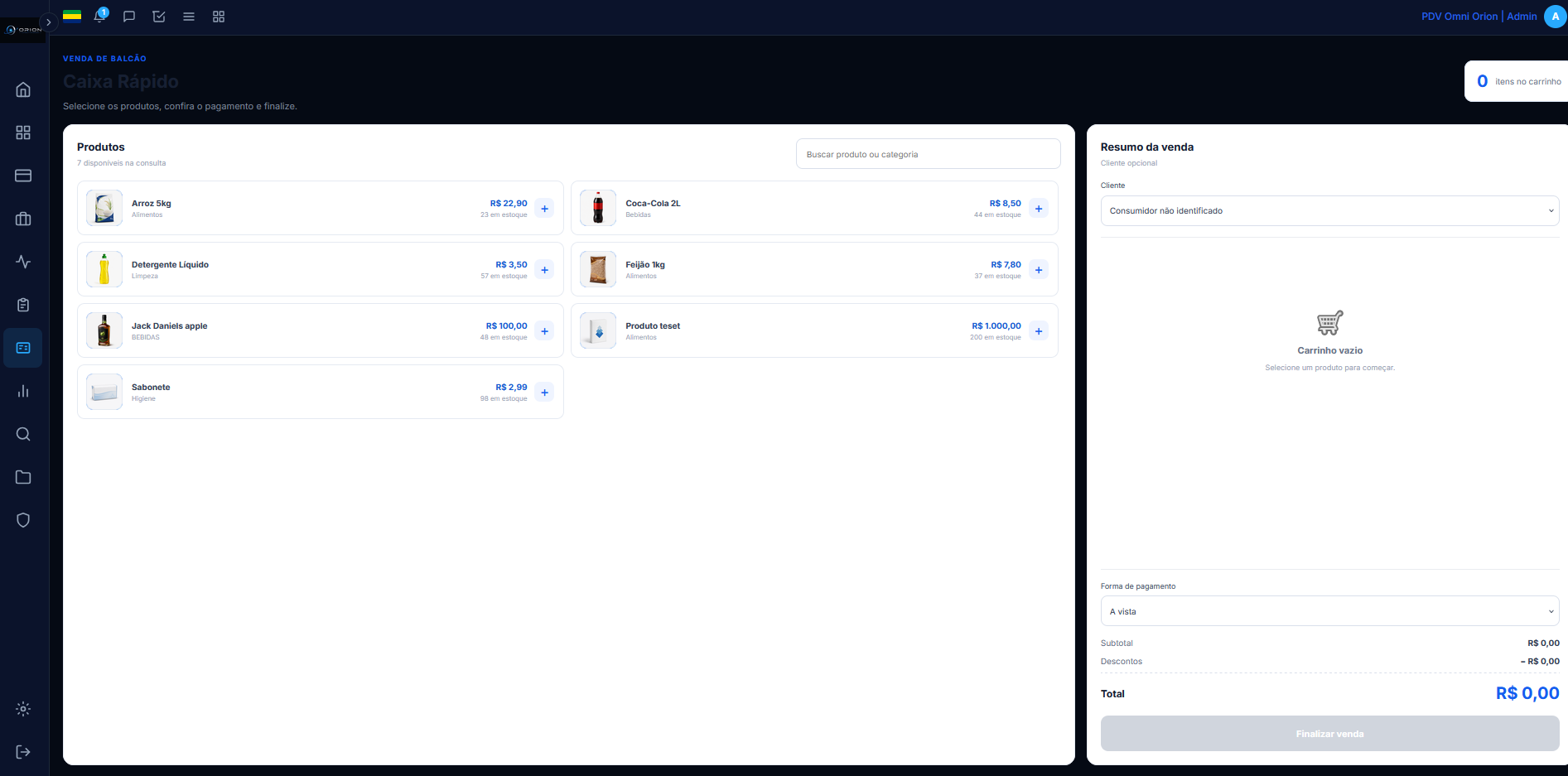Screen dimensions: 1568x776
Task: Open the briefcase icon in sidebar
Action: pyautogui.click(x=23, y=219)
